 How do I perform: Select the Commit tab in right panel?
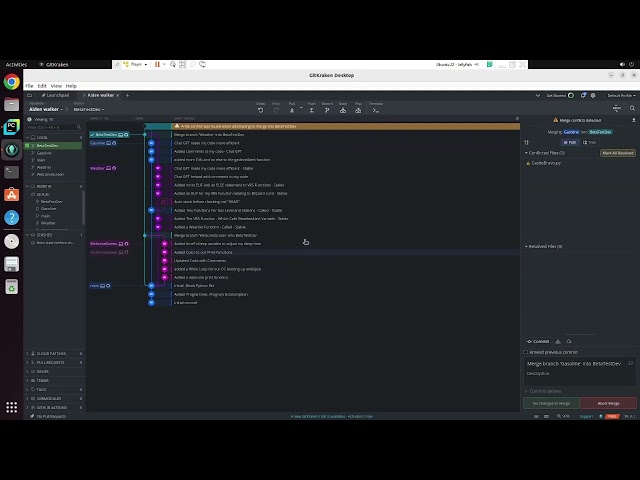(538, 342)
